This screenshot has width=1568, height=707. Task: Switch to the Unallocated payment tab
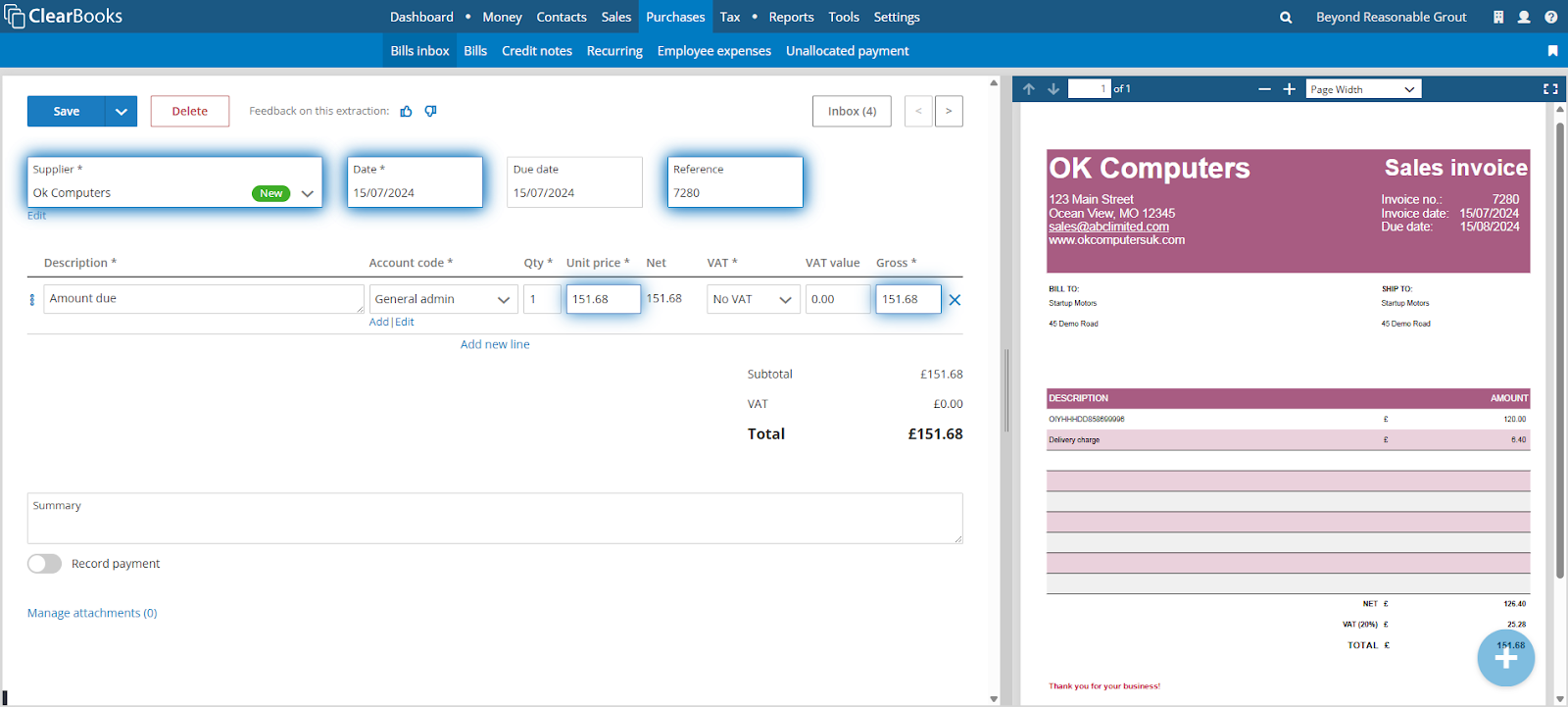pyautogui.click(x=847, y=50)
